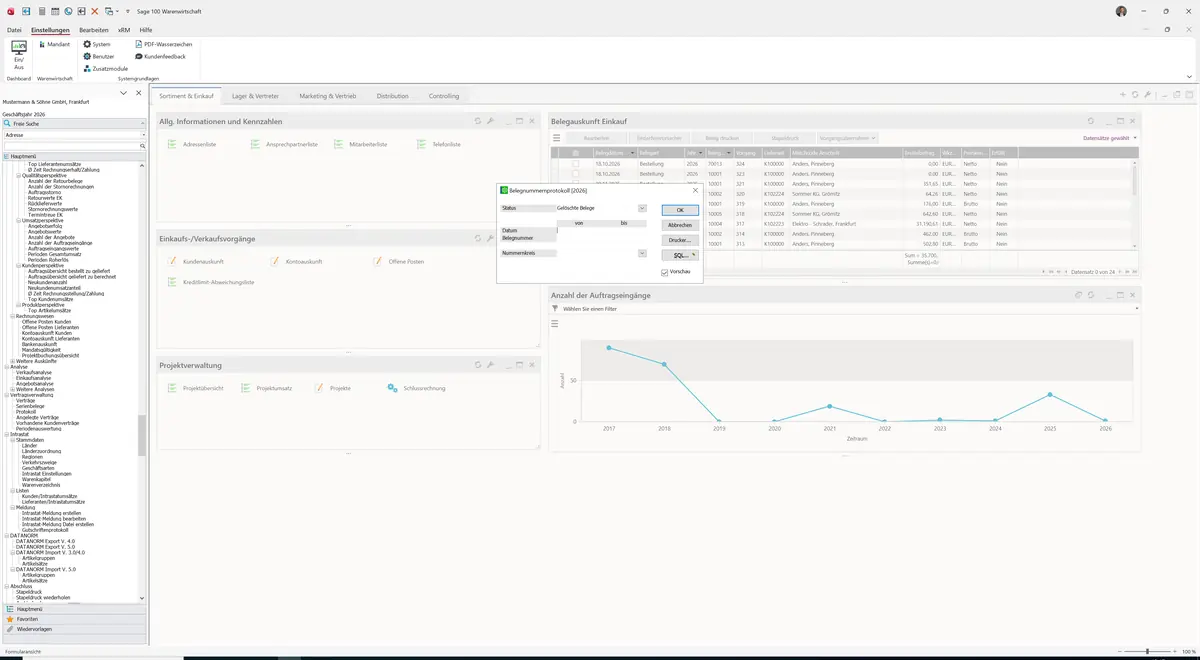Open the Datensätze gewählt dropdown
This screenshot has width=1200, height=660.
point(1110,138)
